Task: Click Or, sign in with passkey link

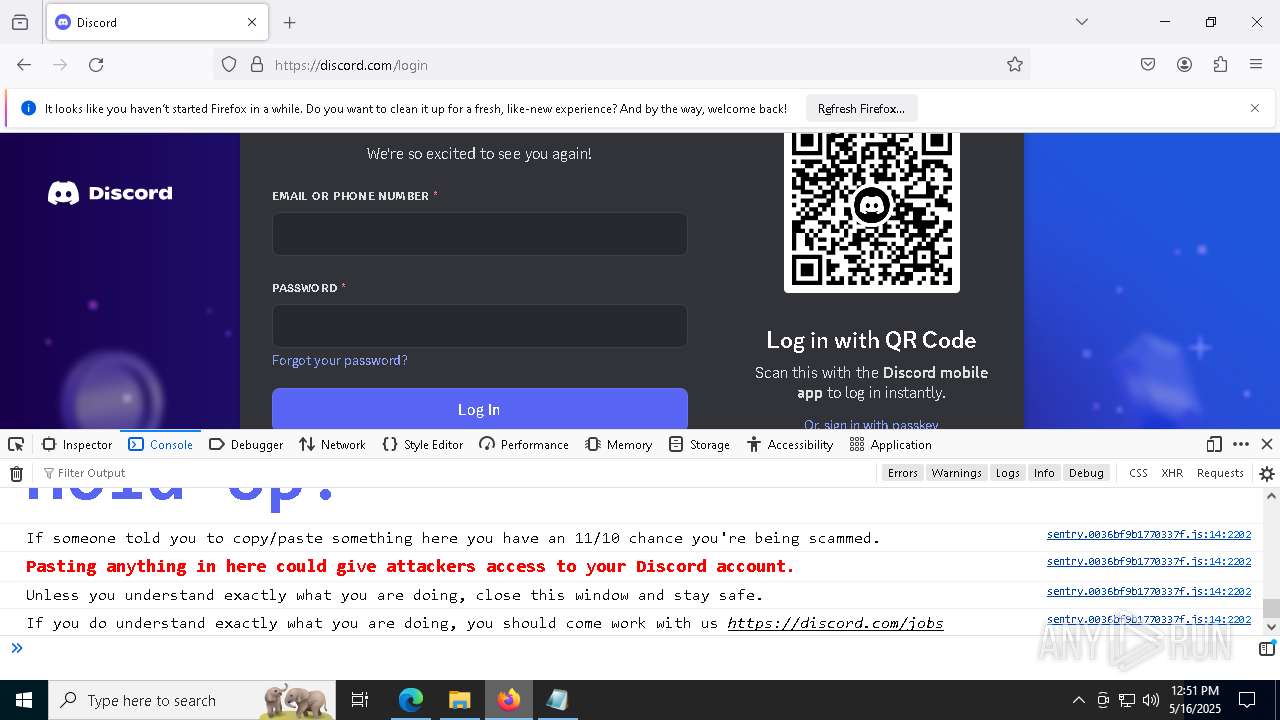Action: click(871, 425)
